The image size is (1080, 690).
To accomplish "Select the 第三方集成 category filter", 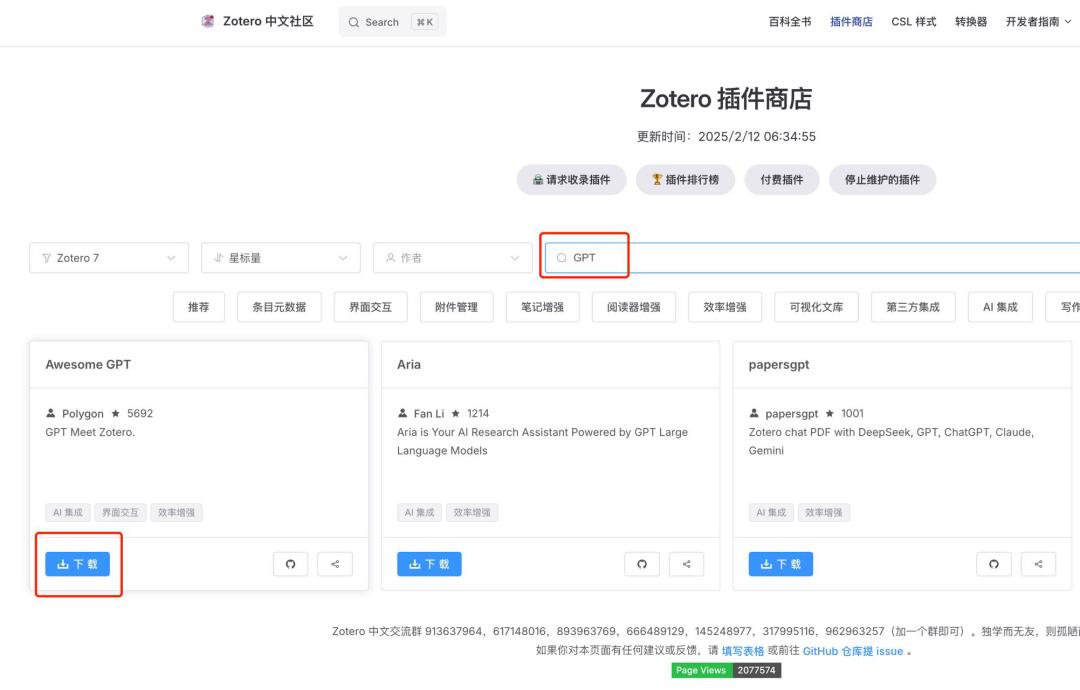I will 913,307.
